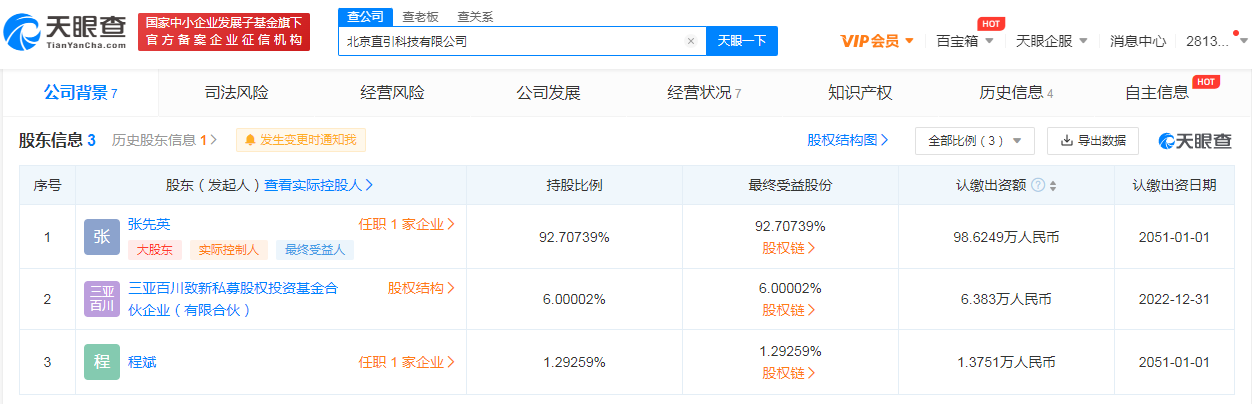Click the info icon next to 认缴出资额
The height and width of the screenshot is (404, 1252).
[1037, 186]
